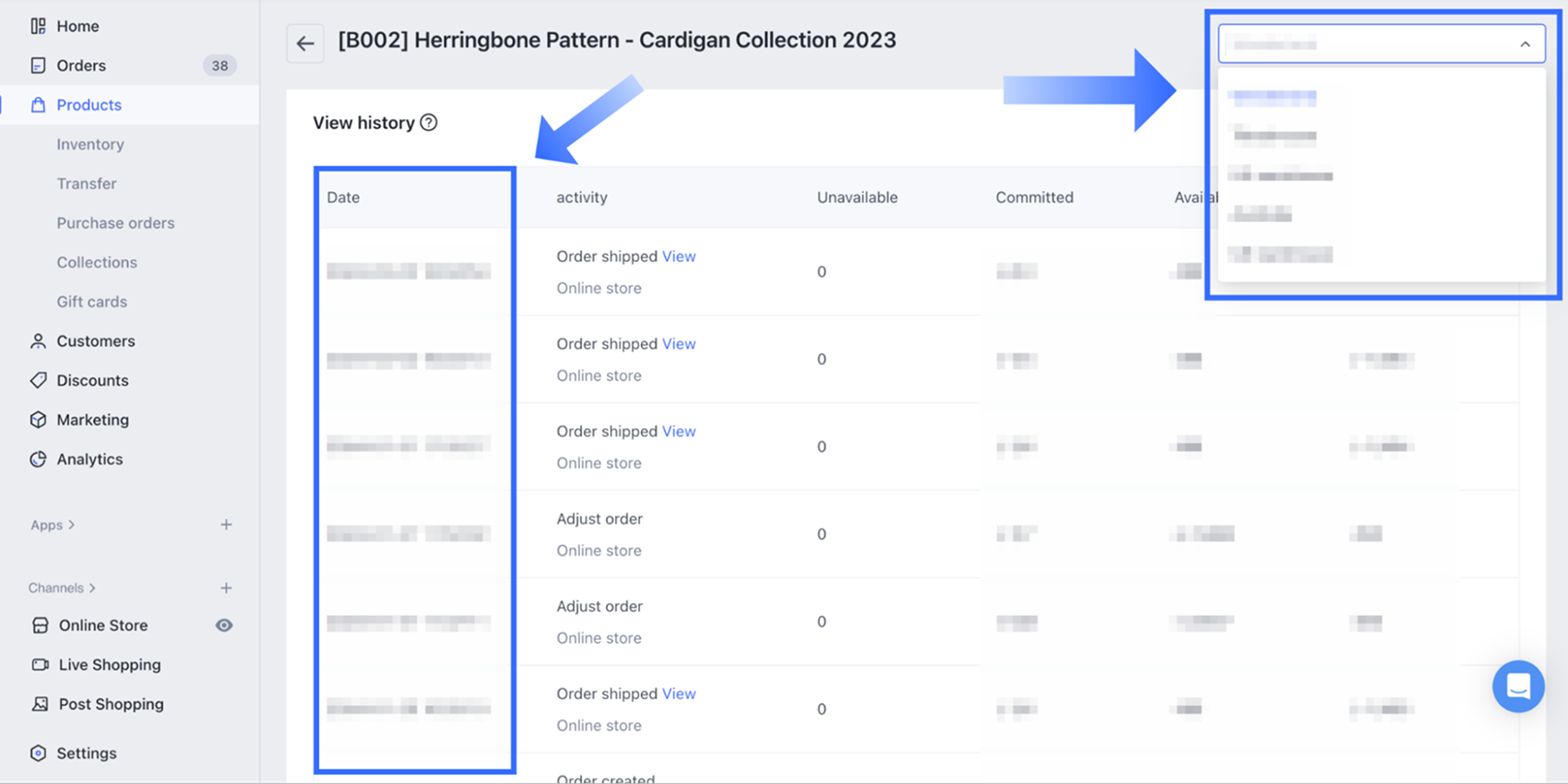The image size is (1568, 784).
Task: Expand the Channels section chevron
Action: tap(92, 588)
